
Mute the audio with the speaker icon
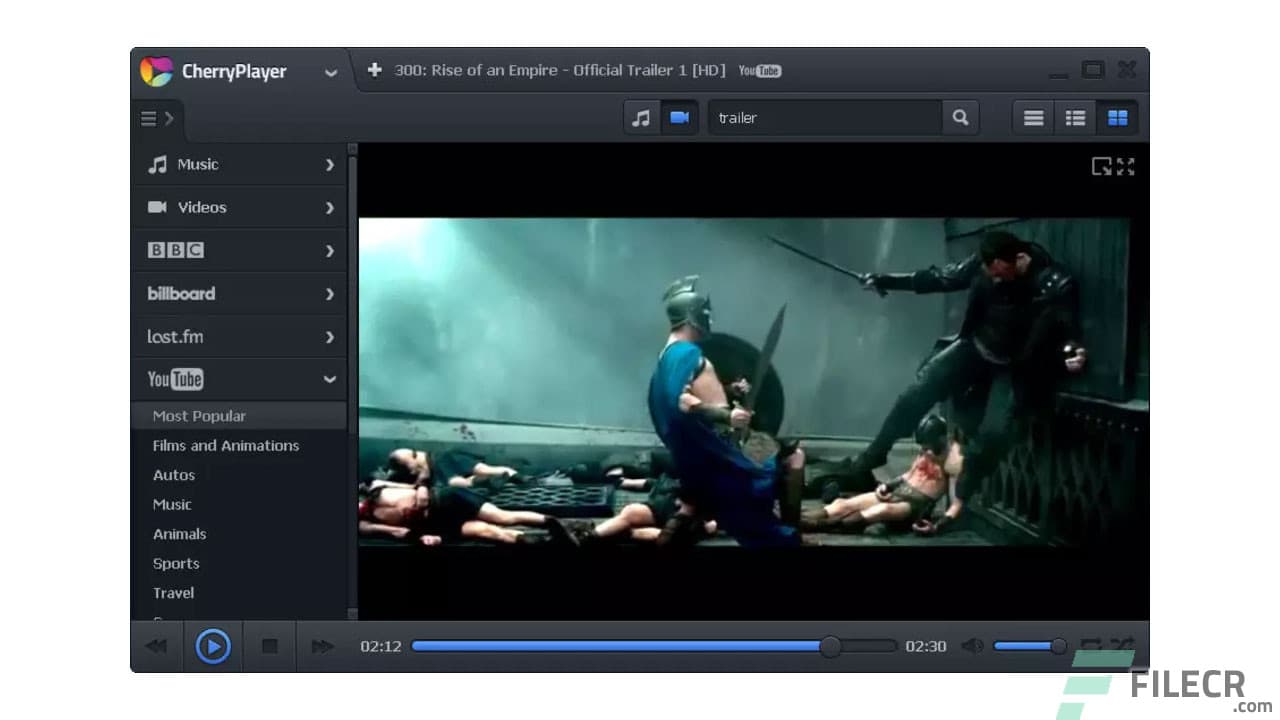tap(971, 646)
